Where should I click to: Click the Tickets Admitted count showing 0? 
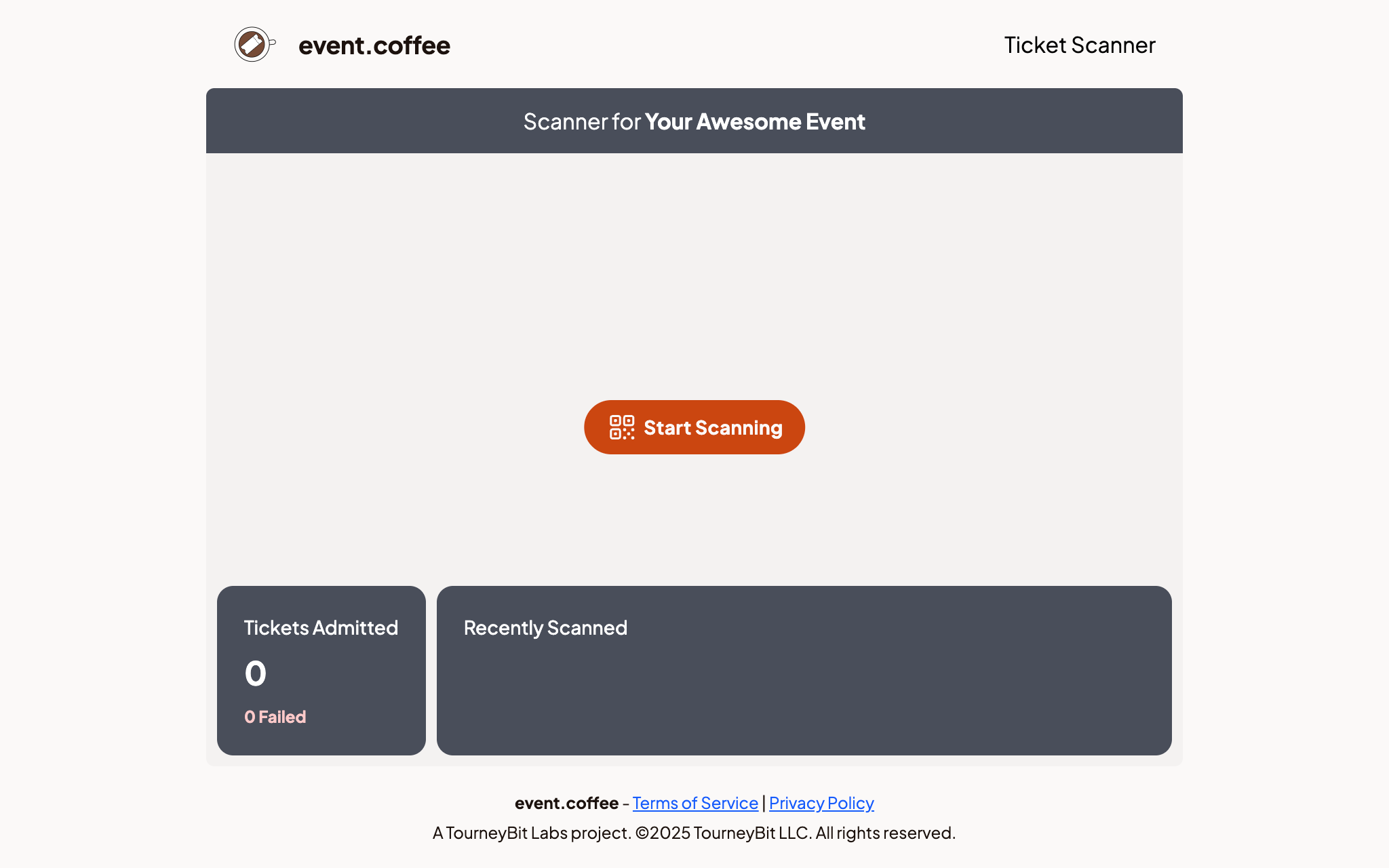[x=256, y=673]
